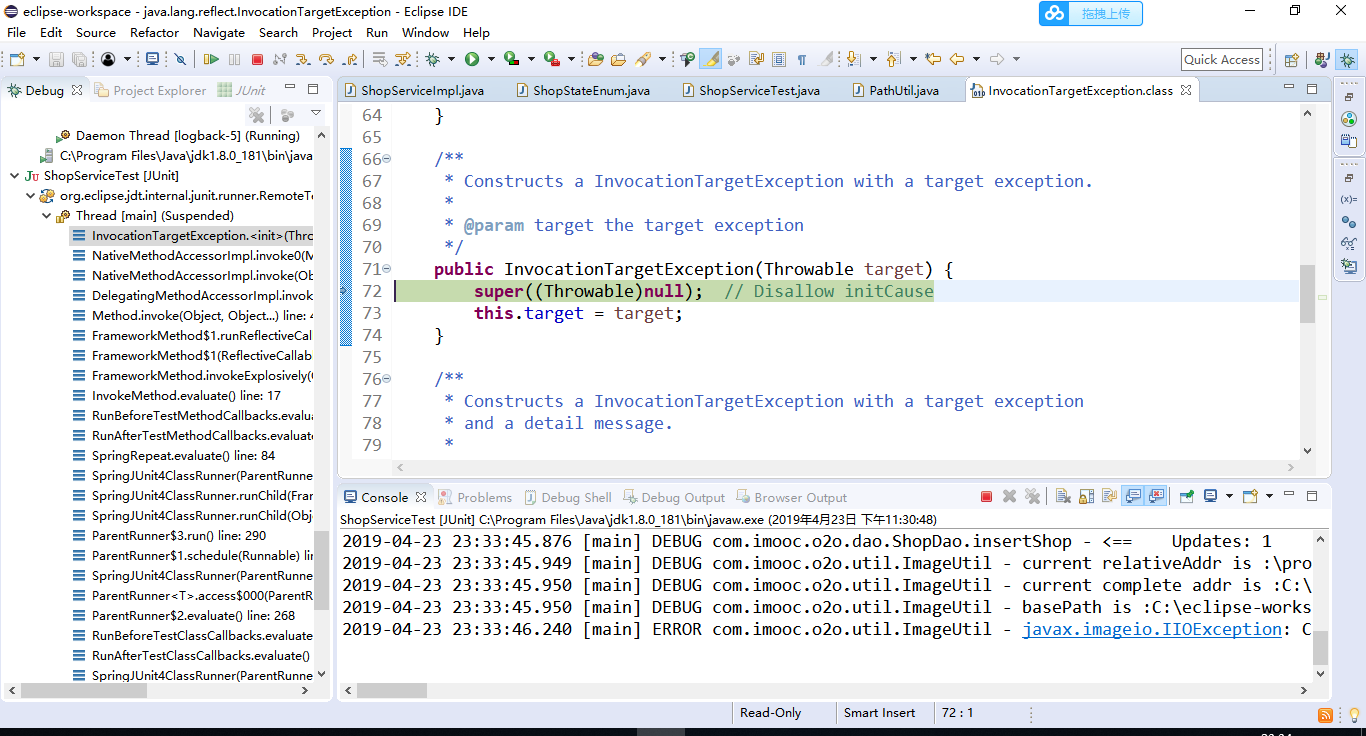Toggle Show Whitespace Characters pilcrow icon
Viewport: 1366px width, 736px height.
click(801, 59)
